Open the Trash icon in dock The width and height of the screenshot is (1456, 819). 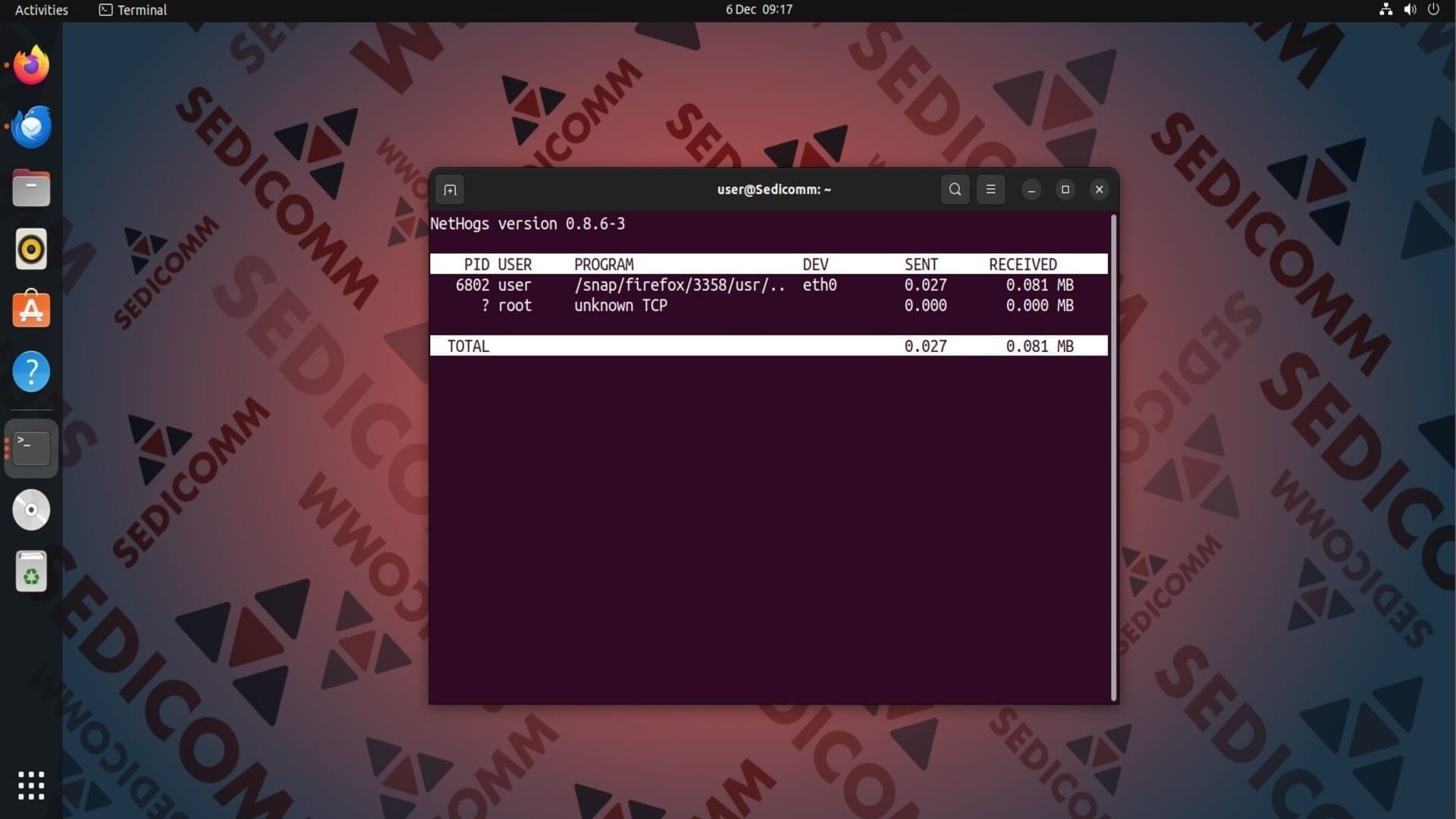click(x=31, y=571)
